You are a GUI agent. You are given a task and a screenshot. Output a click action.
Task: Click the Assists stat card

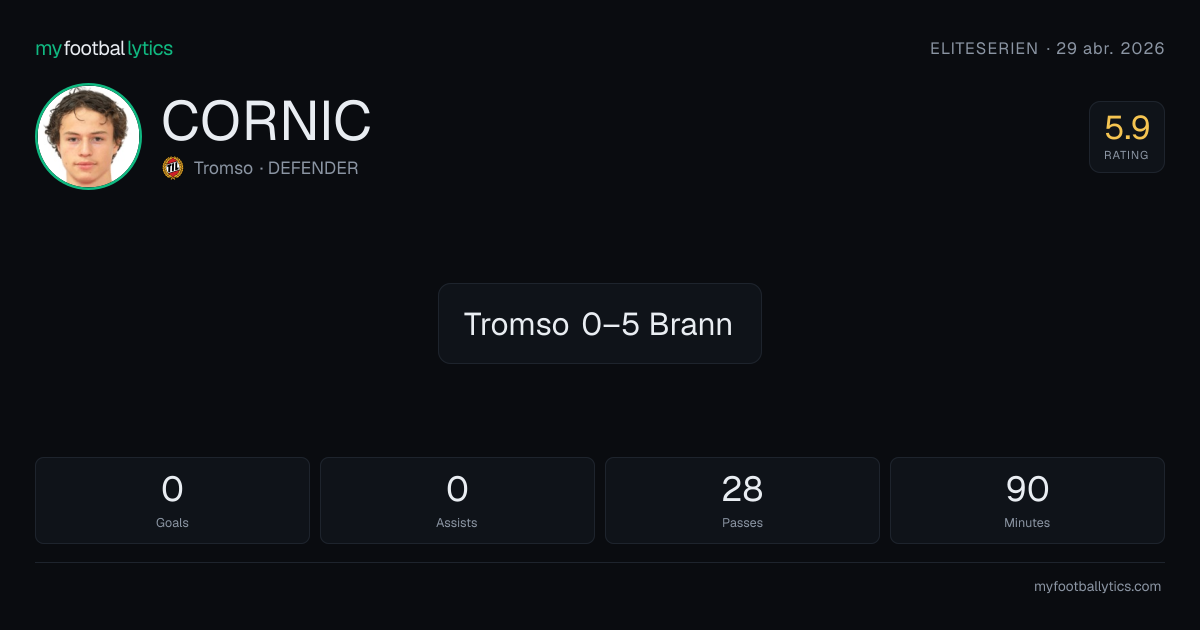click(457, 500)
